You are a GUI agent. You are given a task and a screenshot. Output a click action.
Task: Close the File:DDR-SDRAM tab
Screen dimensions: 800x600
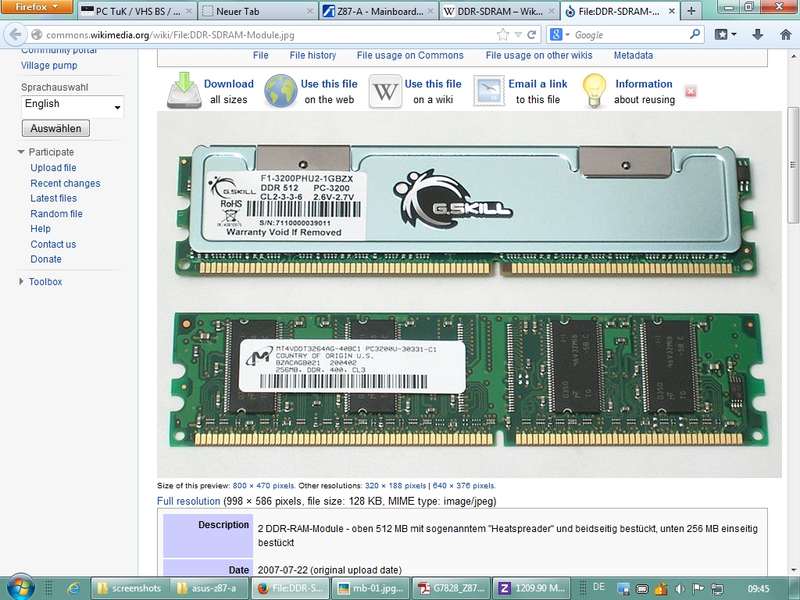[671, 11]
